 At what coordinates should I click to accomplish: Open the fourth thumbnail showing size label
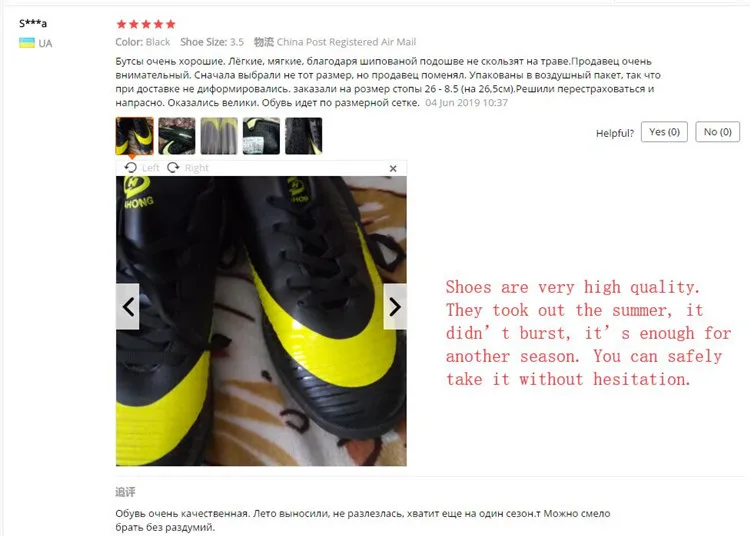(261, 136)
